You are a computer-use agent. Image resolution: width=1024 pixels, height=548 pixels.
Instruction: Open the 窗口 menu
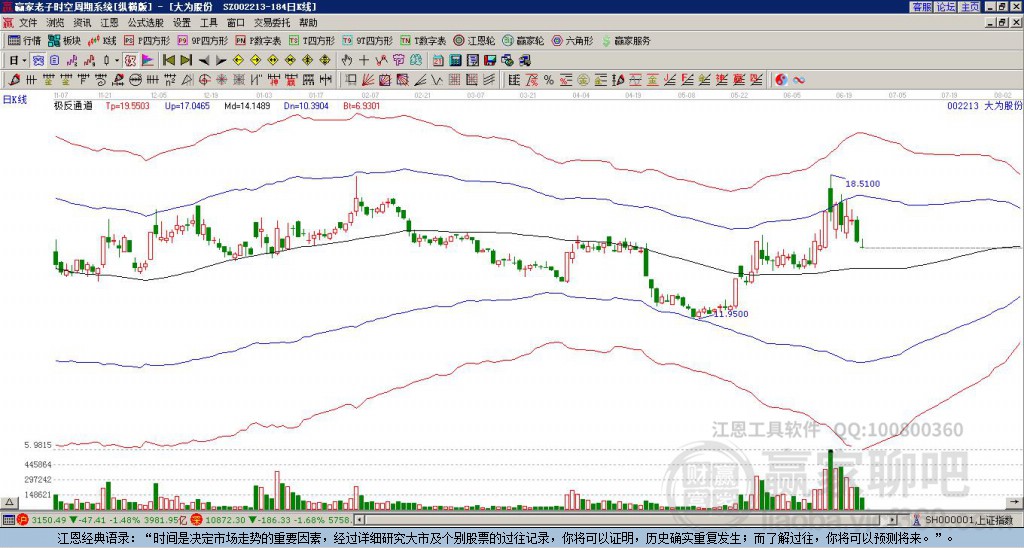[236, 23]
